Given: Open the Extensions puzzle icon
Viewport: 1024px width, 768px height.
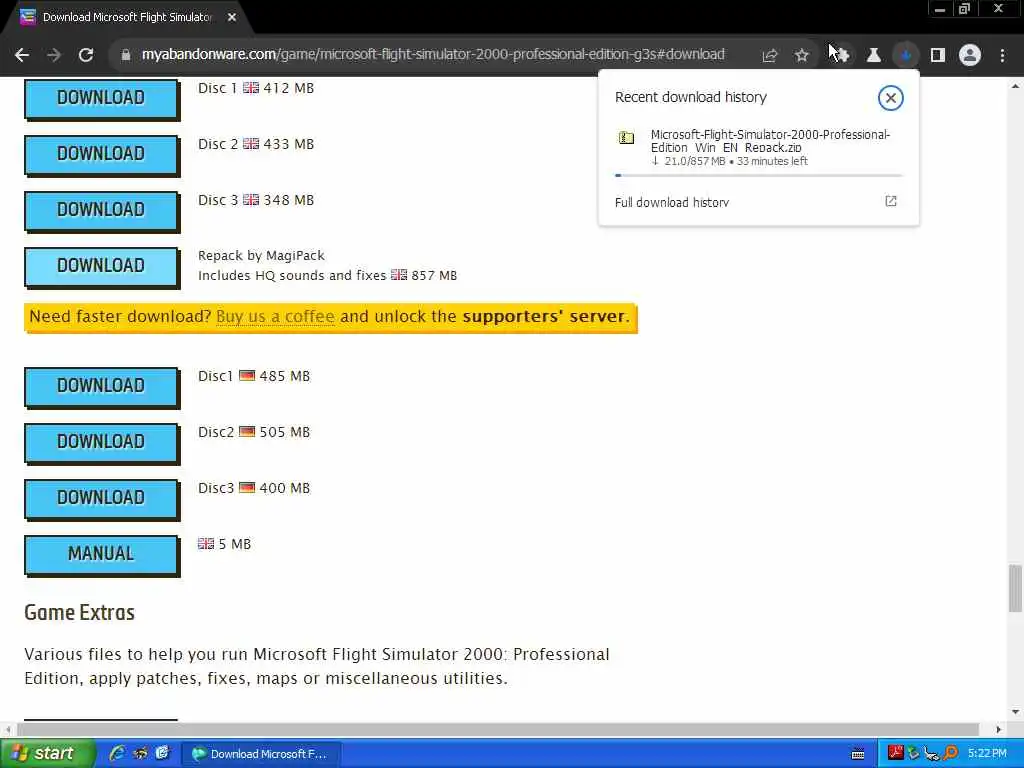Looking at the screenshot, I should (841, 56).
